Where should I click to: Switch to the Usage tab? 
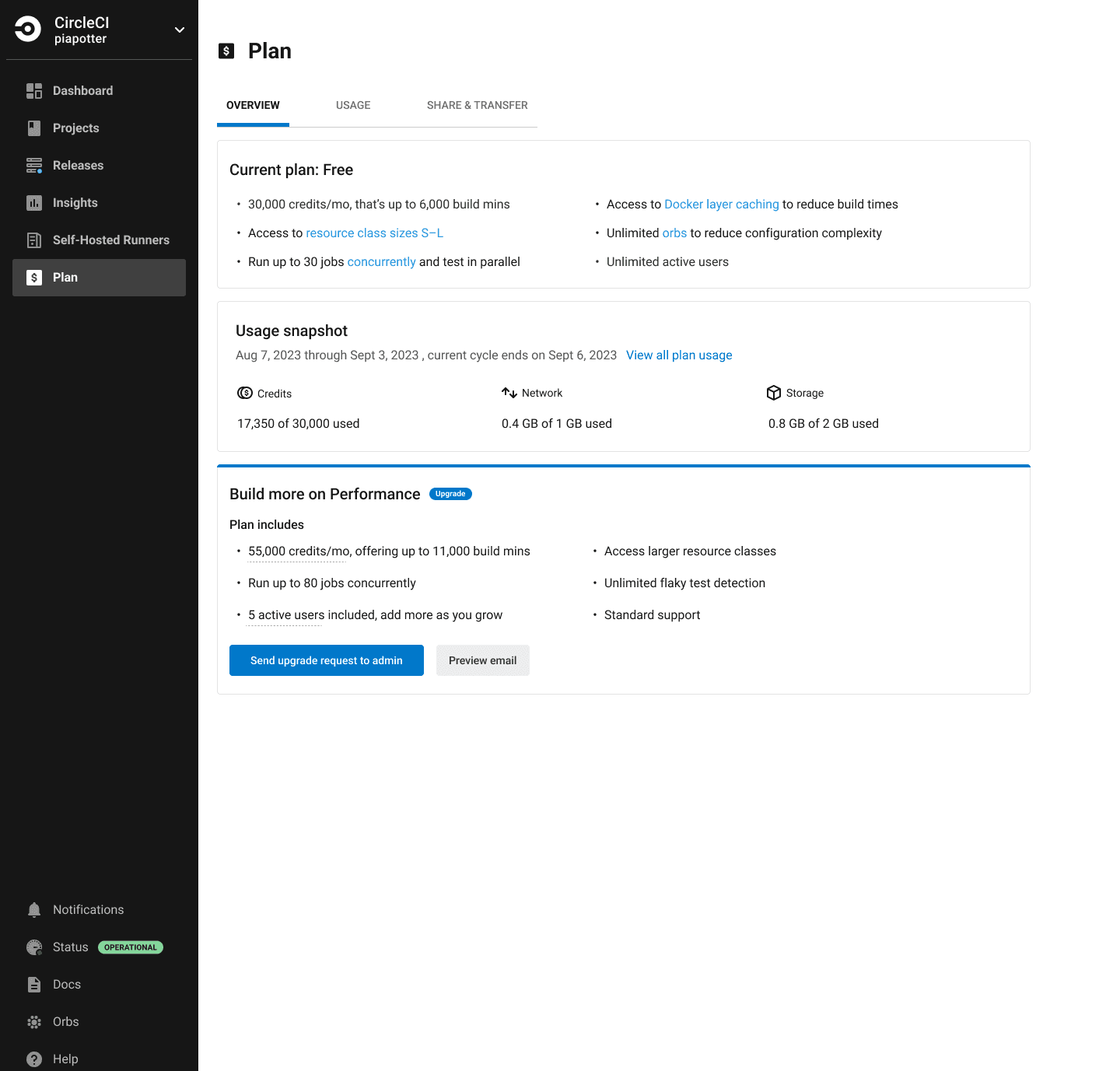[x=353, y=105]
